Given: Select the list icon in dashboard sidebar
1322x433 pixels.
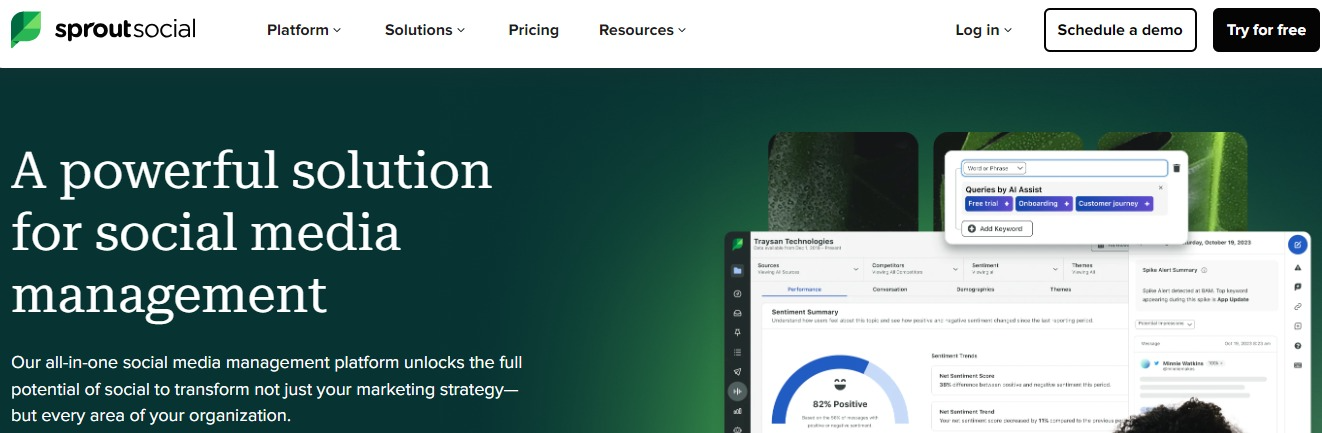Looking at the screenshot, I should point(737,352).
